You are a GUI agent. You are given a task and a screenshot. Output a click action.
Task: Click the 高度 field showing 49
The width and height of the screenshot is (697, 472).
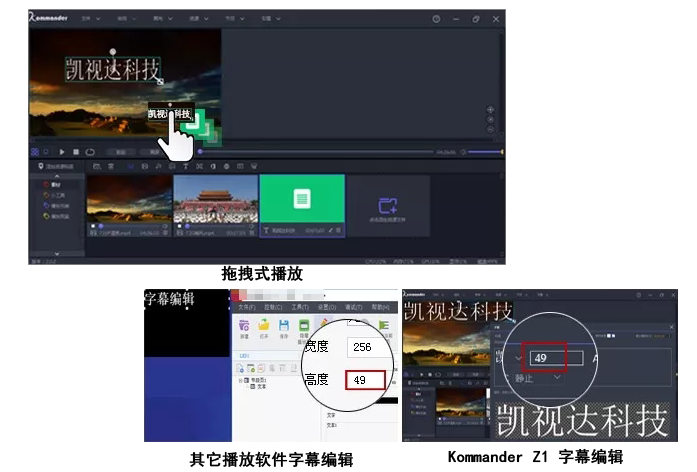[x=365, y=380]
